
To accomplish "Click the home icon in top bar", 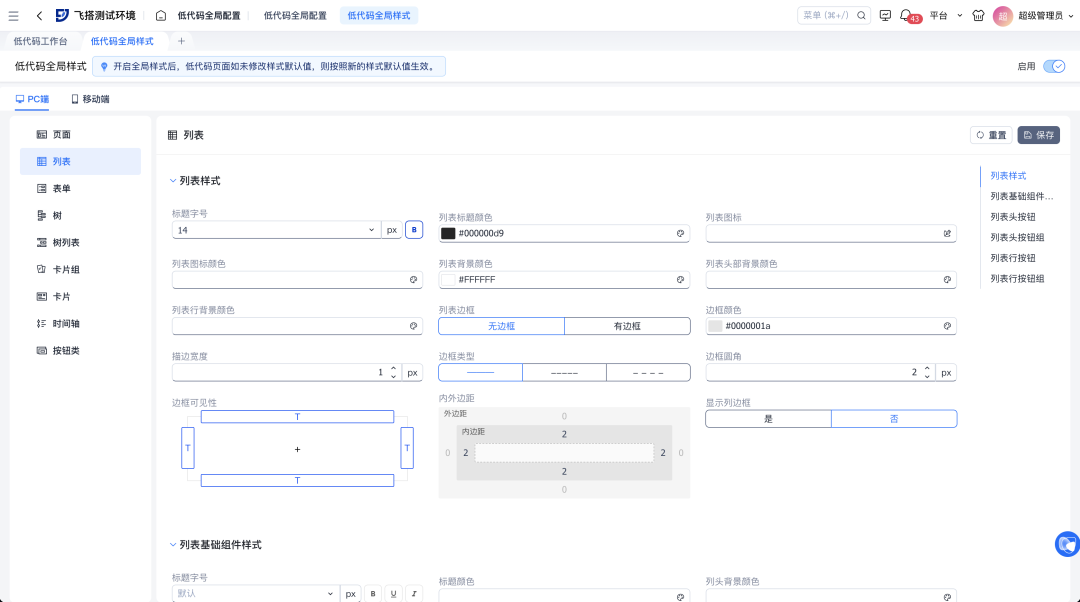I will pos(160,15).
